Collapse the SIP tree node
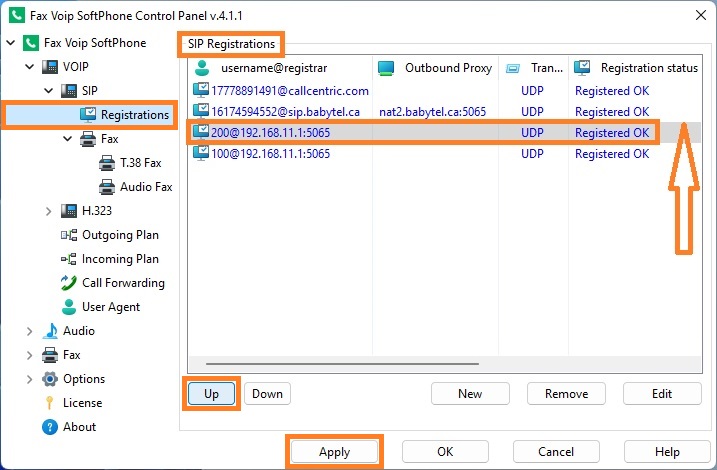Viewport: 717px width, 470px height. tap(49, 91)
